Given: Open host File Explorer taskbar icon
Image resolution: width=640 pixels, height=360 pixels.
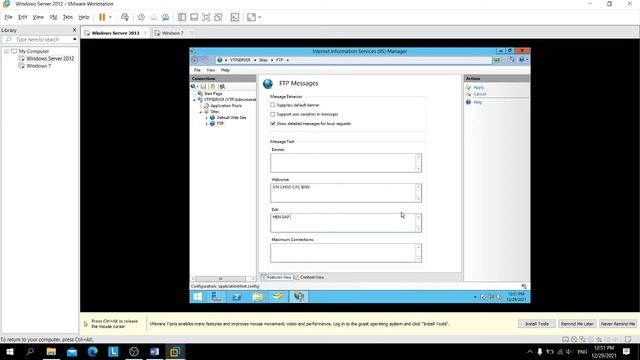Looking at the screenshot, I should pyautogui.click(x=51, y=351).
